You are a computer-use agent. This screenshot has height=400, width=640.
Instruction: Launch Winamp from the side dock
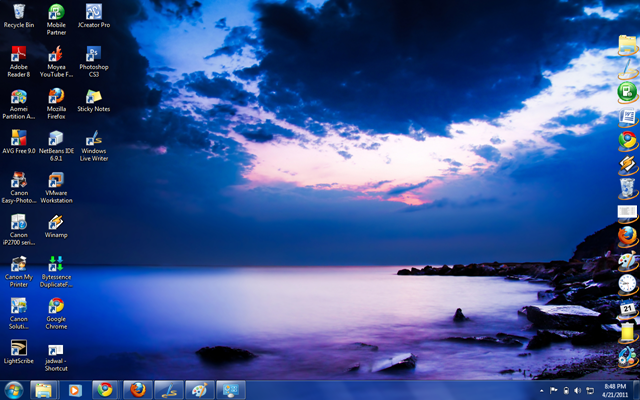pos(627,164)
